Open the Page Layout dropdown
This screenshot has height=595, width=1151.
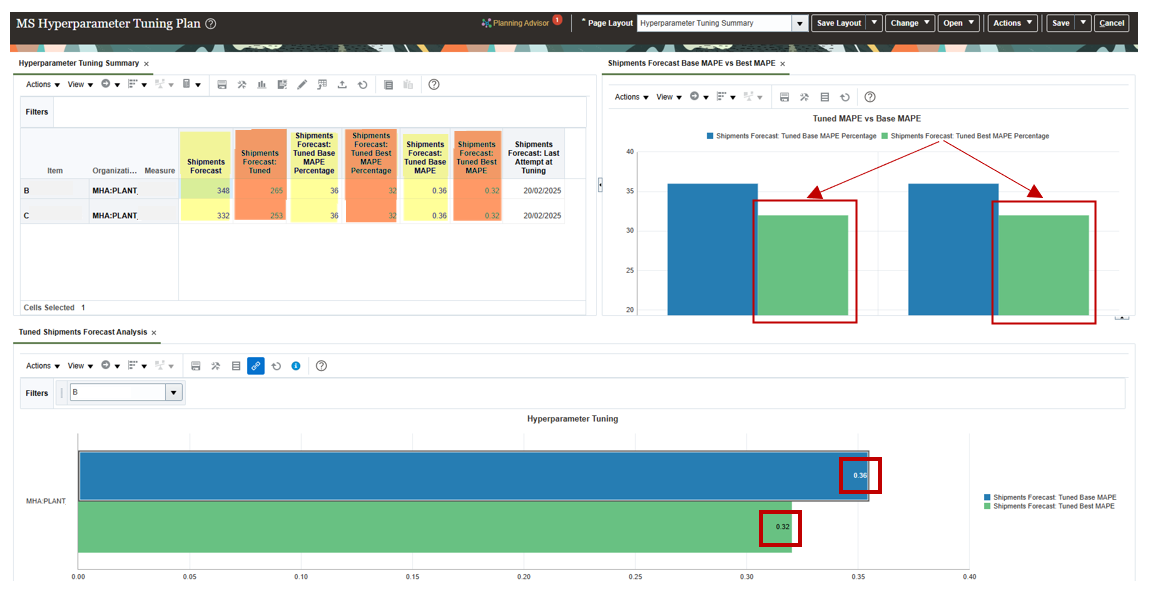click(799, 23)
